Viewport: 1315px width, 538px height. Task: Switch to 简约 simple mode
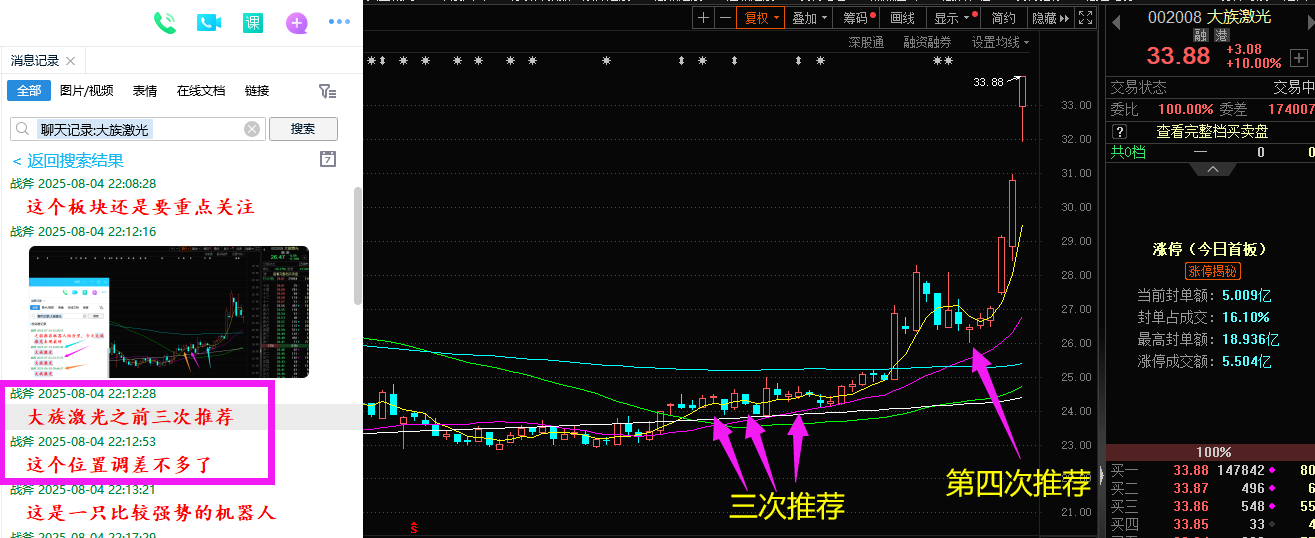click(1003, 18)
